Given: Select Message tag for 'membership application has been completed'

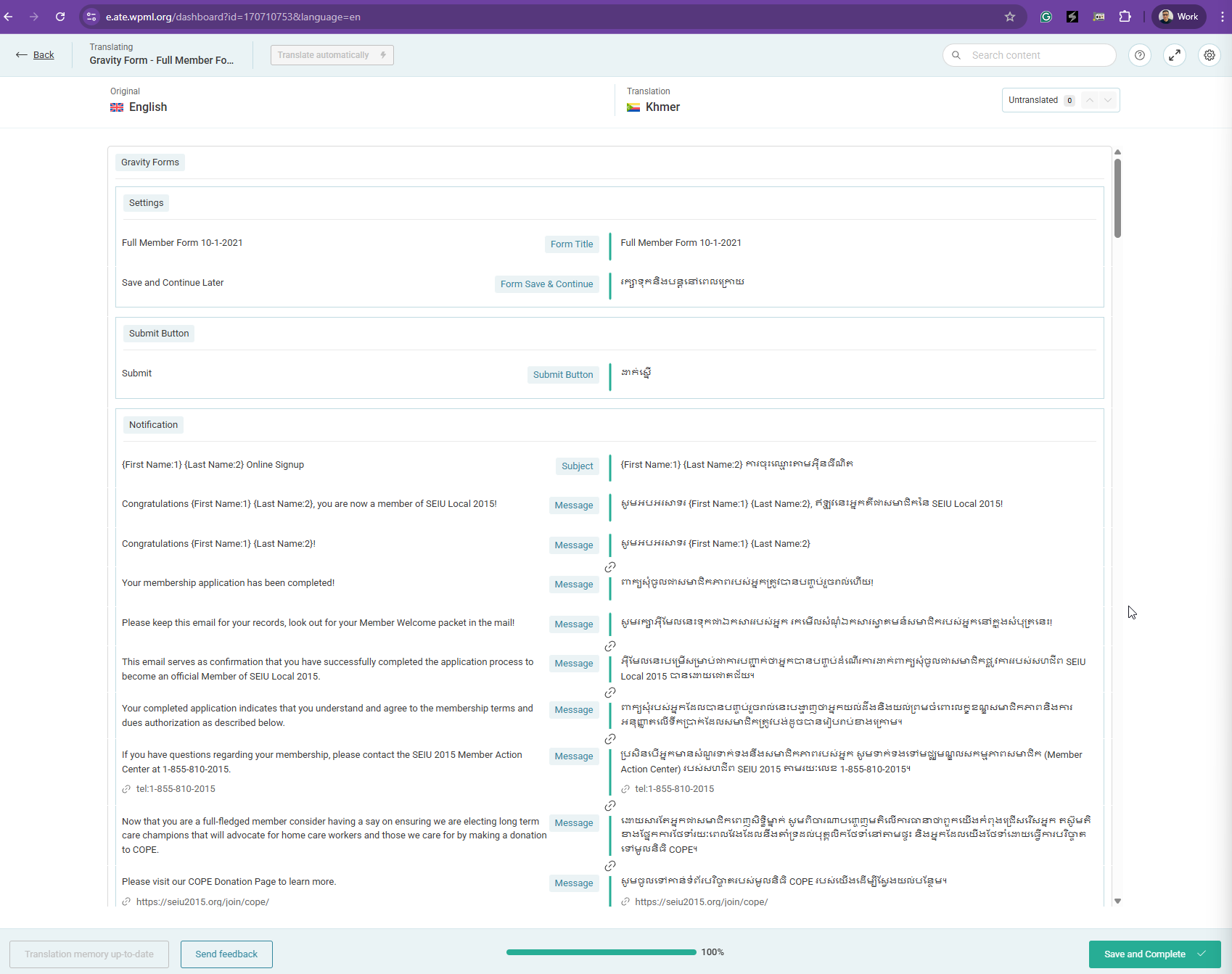Looking at the screenshot, I should coord(574,585).
